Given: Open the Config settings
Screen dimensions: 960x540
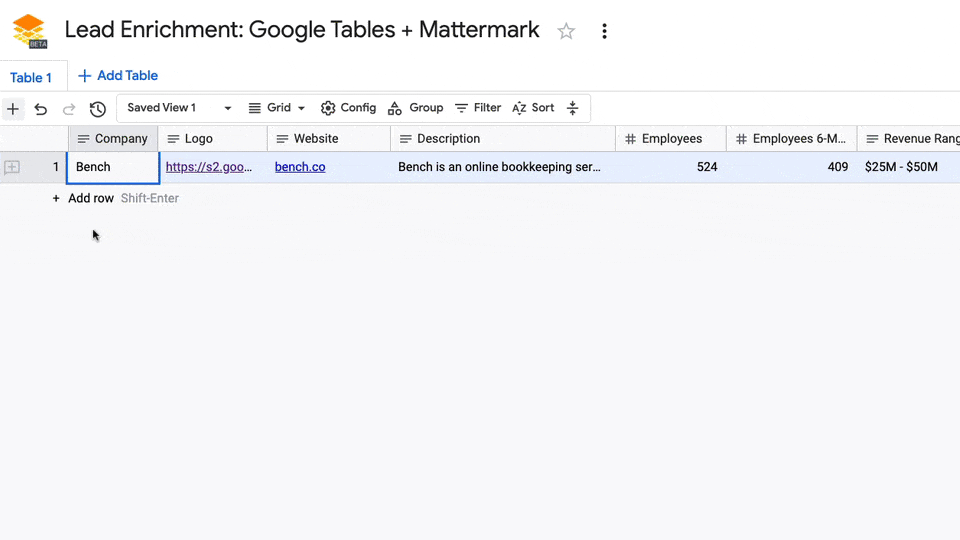Looking at the screenshot, I should 348,108.
